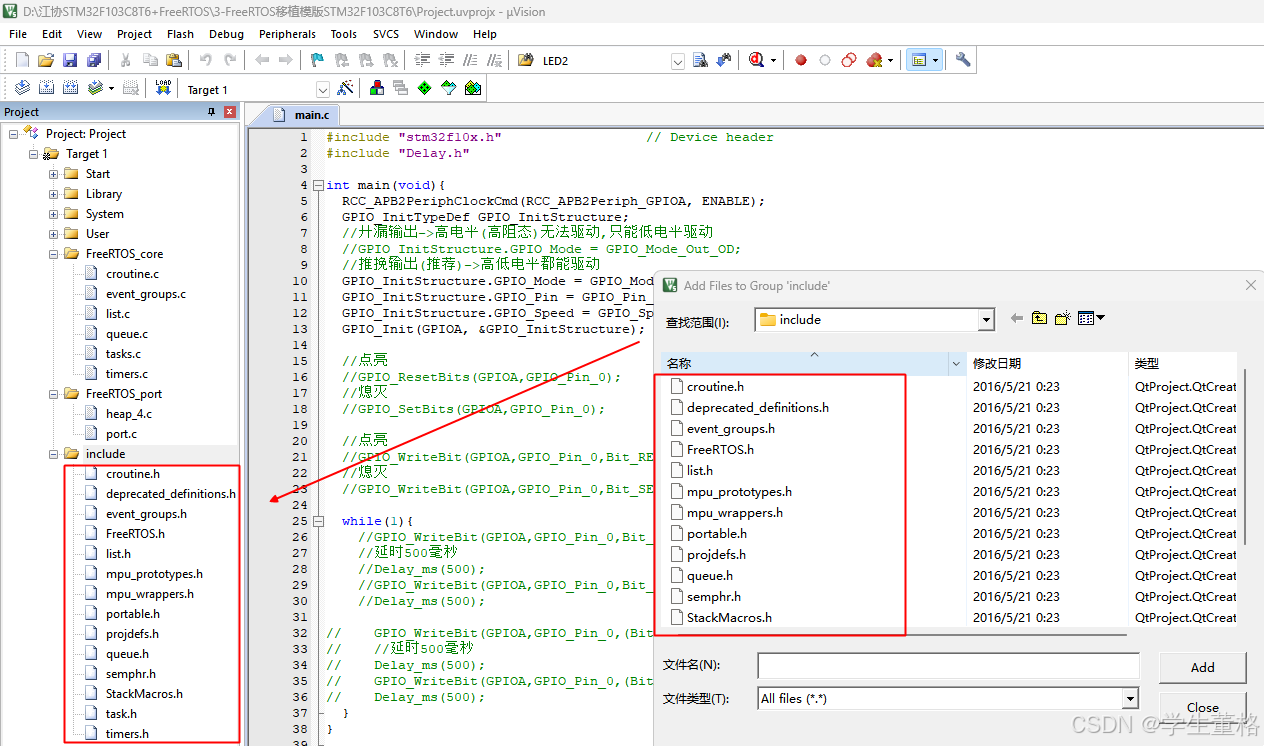Open Find in Files binoculars-folder icon
The height and width of the screenshot is (746, 1264).
coord(525,60)
